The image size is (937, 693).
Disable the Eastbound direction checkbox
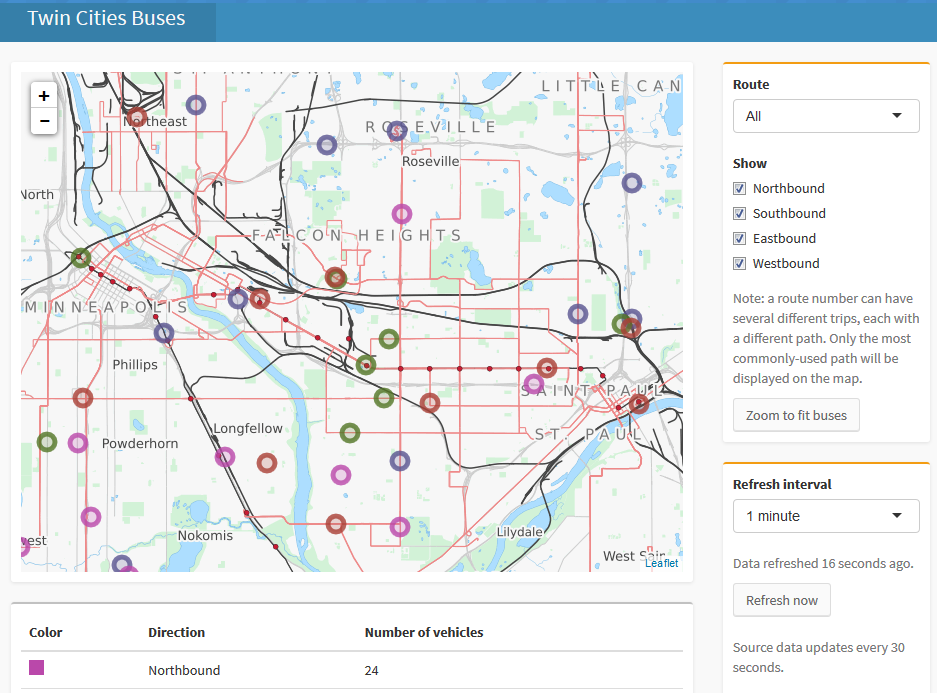740,239
